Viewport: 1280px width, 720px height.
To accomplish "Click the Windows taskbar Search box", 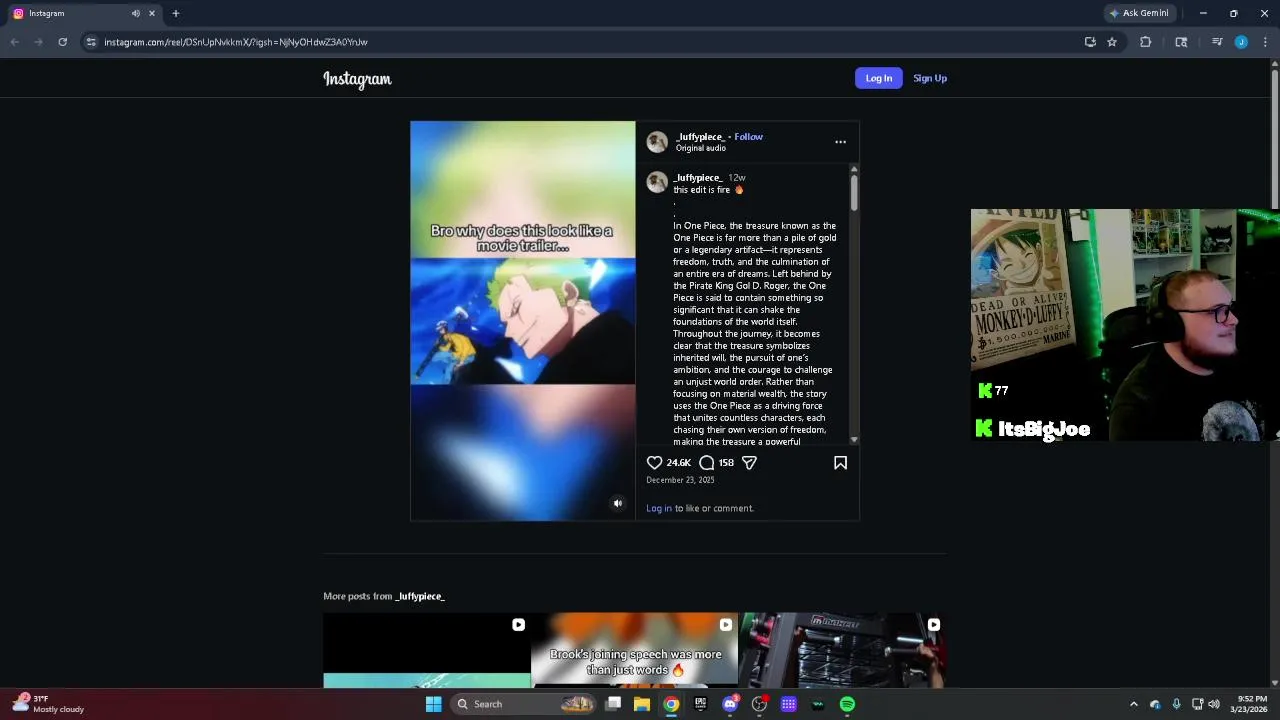I will pyautogui.click(x=523, y=704).
